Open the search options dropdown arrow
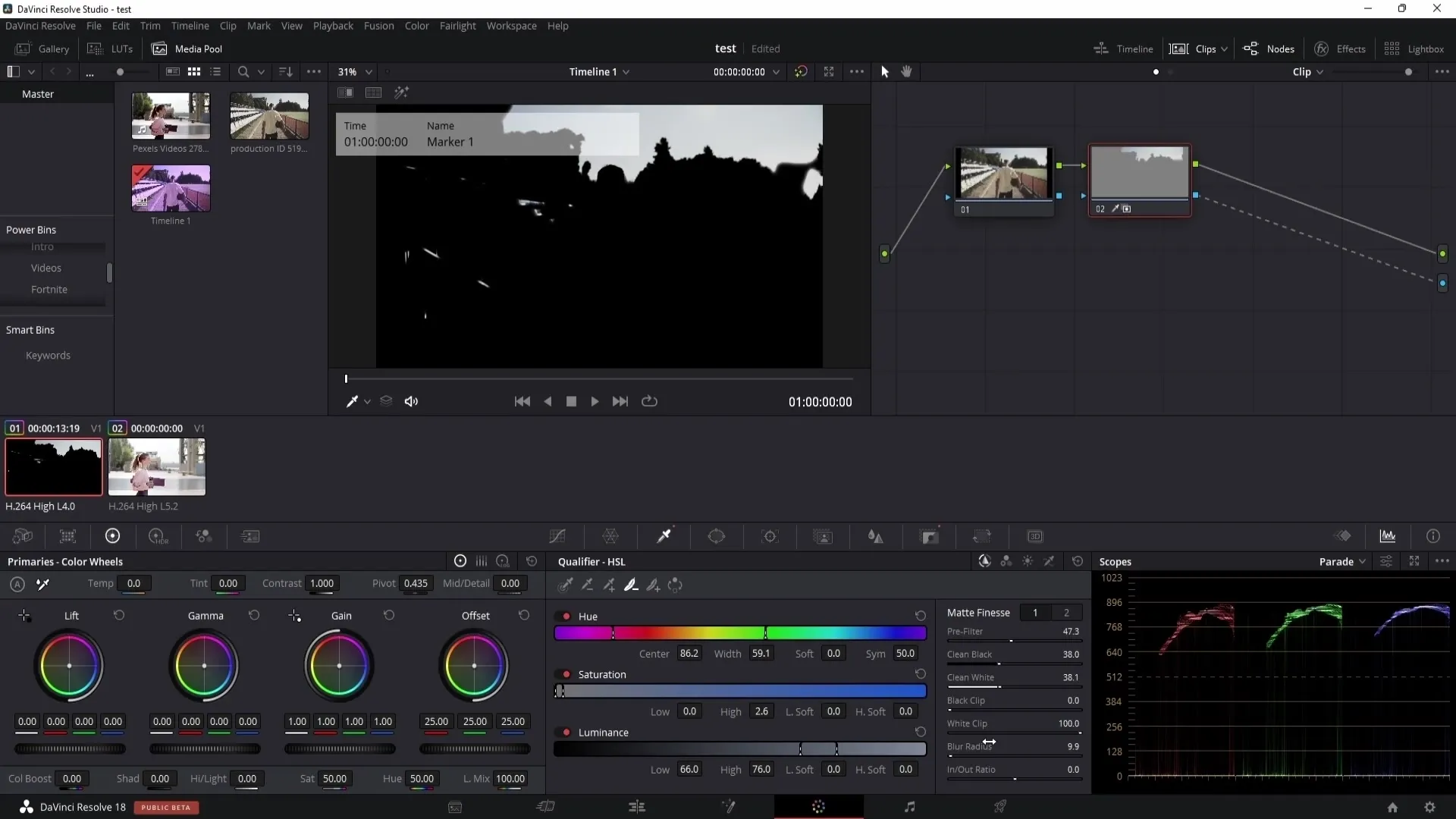 click(261, 71)
